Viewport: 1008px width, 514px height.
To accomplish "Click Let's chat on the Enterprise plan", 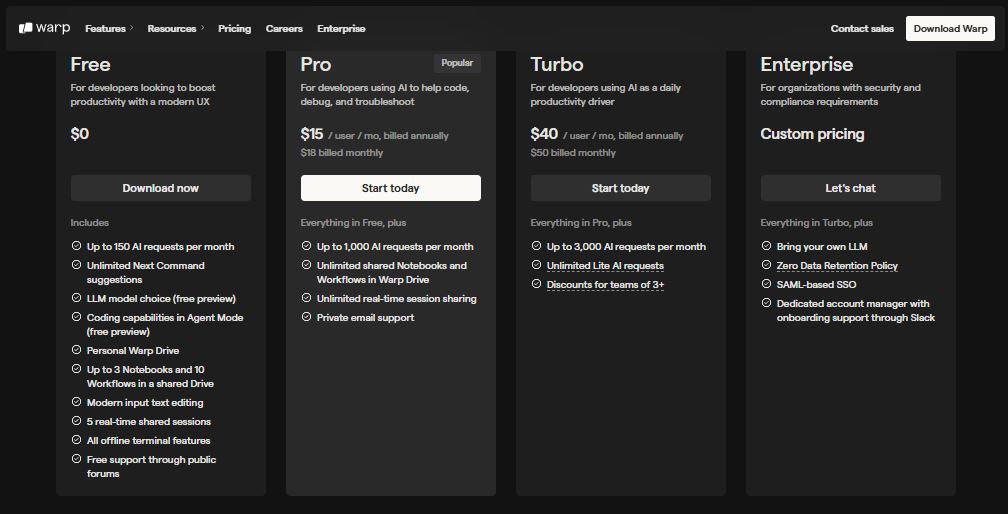I will click(850, 188).
